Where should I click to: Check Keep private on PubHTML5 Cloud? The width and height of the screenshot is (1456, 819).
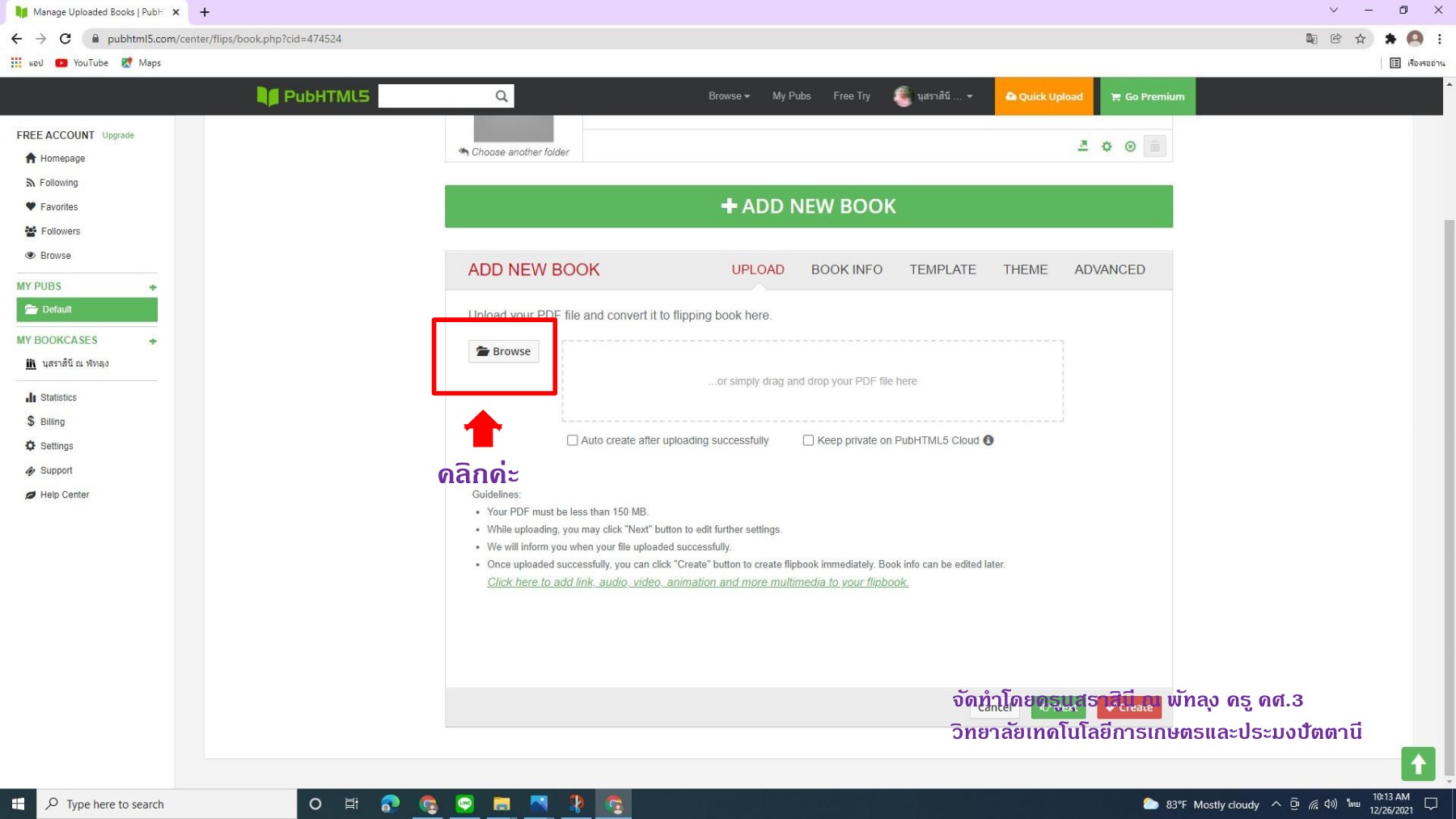pos(808,440)
